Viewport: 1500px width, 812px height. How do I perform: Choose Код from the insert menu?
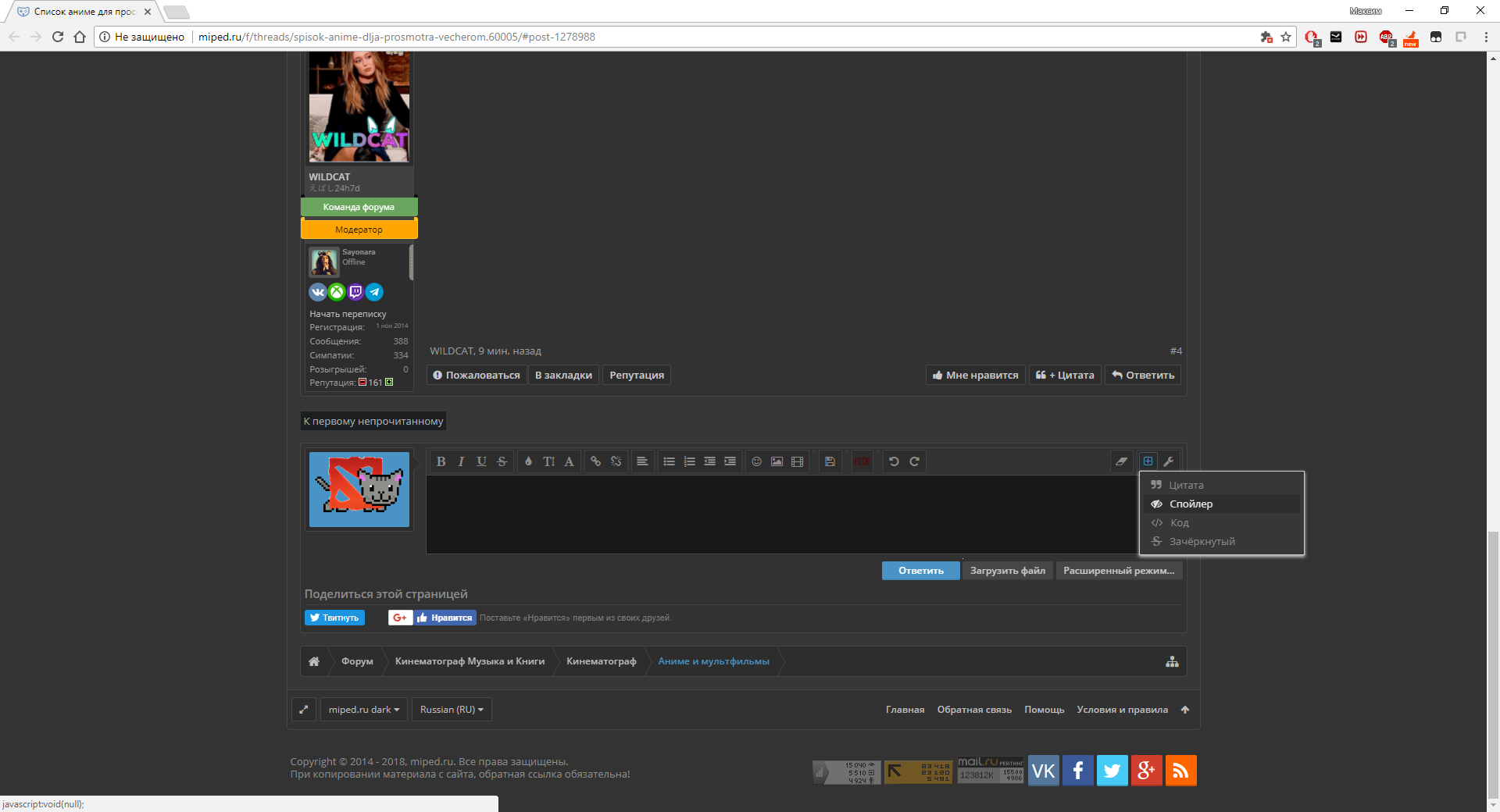click(x=1222, y=522)
